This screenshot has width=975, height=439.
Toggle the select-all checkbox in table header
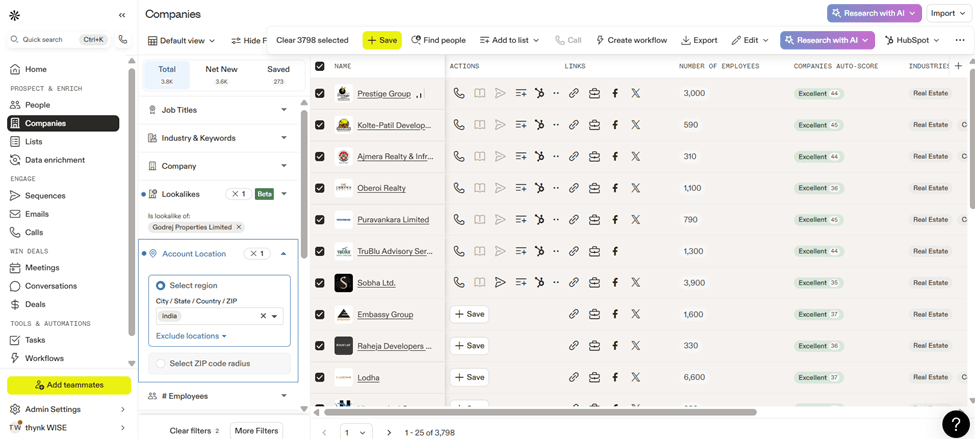[320, 66]
